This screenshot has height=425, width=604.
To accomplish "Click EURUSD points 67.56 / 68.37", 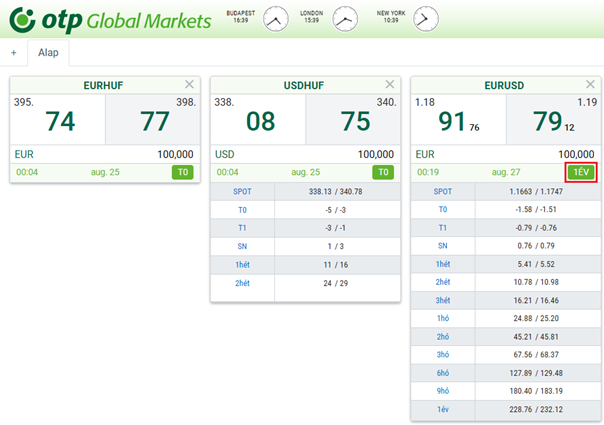I will pyautogui.click(x=536, y=354).
